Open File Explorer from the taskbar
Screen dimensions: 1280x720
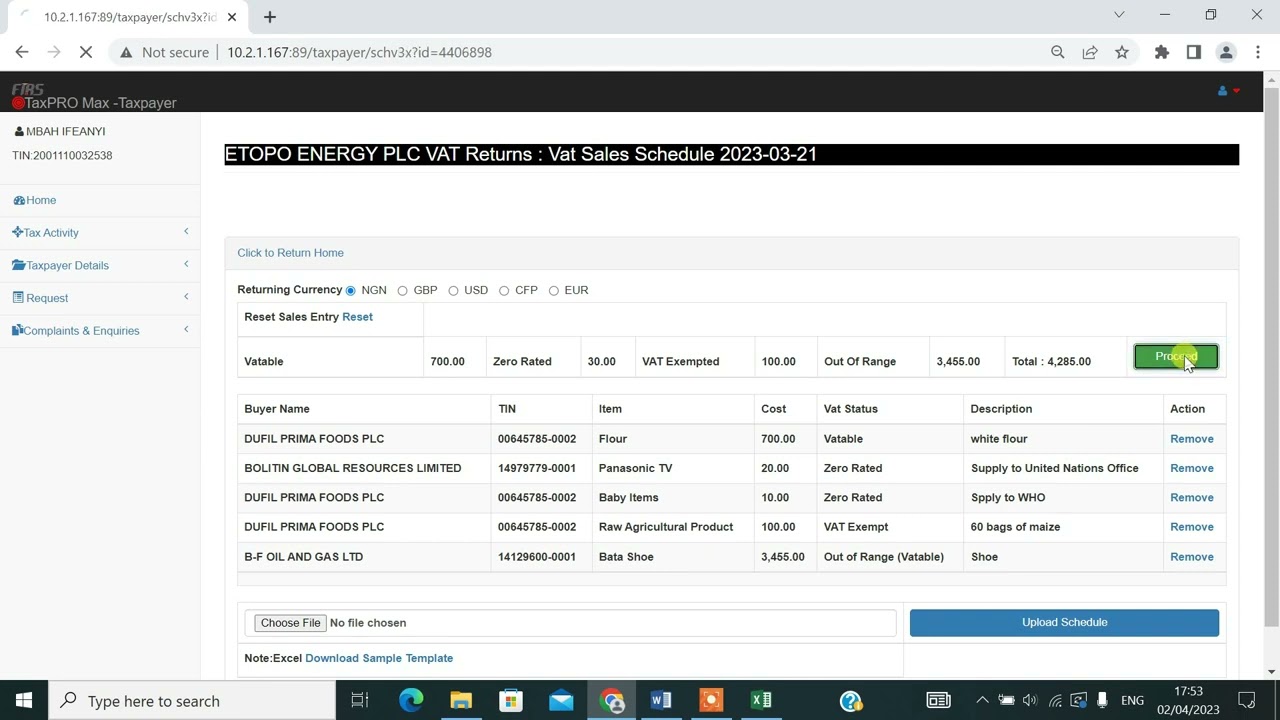[461, 700]
